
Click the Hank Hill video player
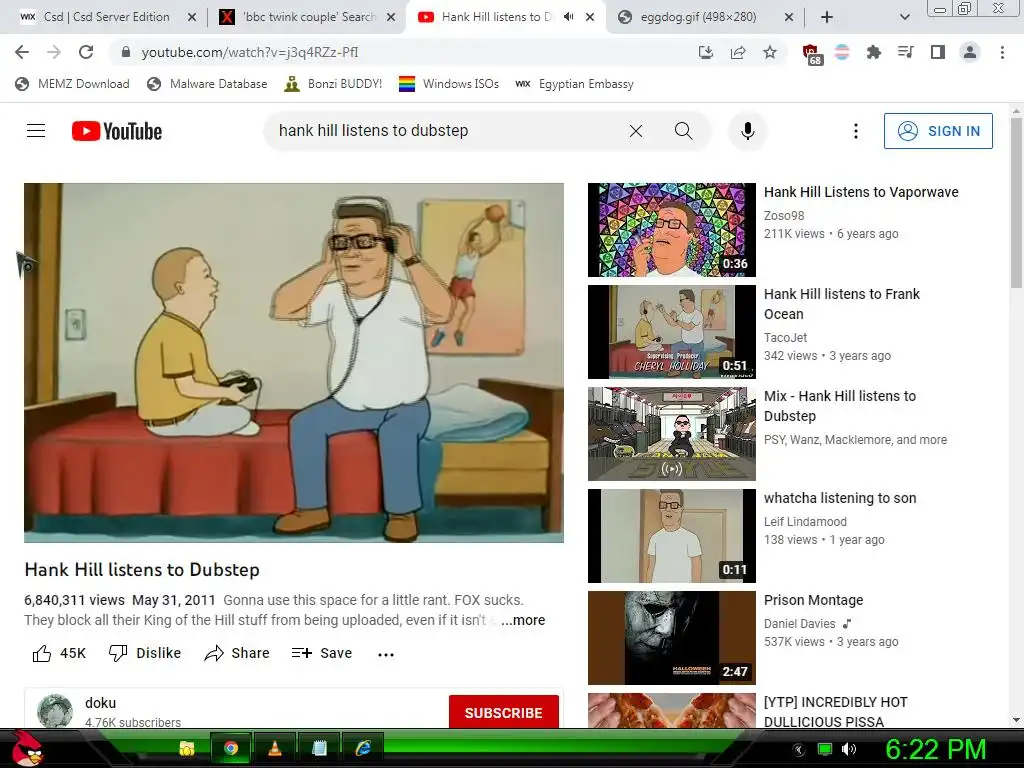pyautogui.click(x=294, y=362)
